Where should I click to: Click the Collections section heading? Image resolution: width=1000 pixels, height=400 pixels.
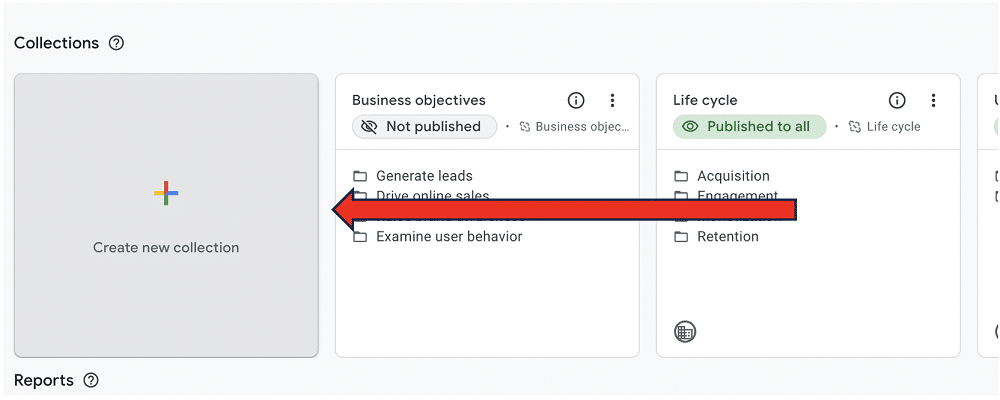click(x=57, y=43)
